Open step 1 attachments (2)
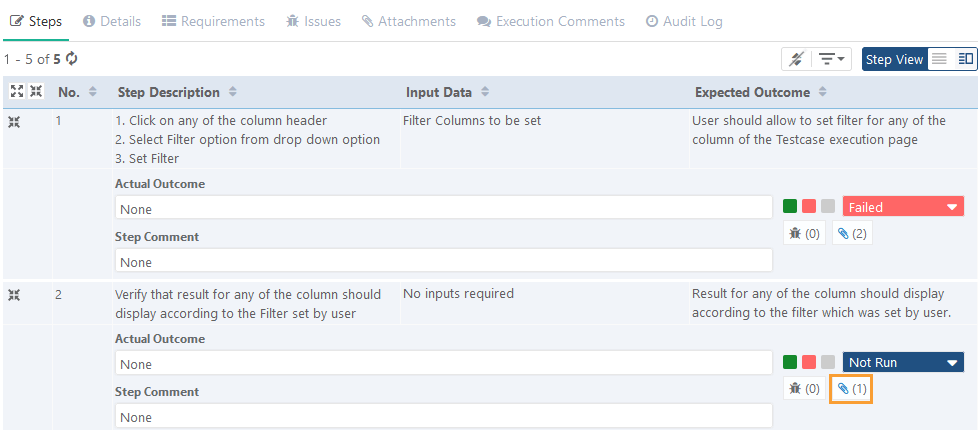 pos(852,233)
